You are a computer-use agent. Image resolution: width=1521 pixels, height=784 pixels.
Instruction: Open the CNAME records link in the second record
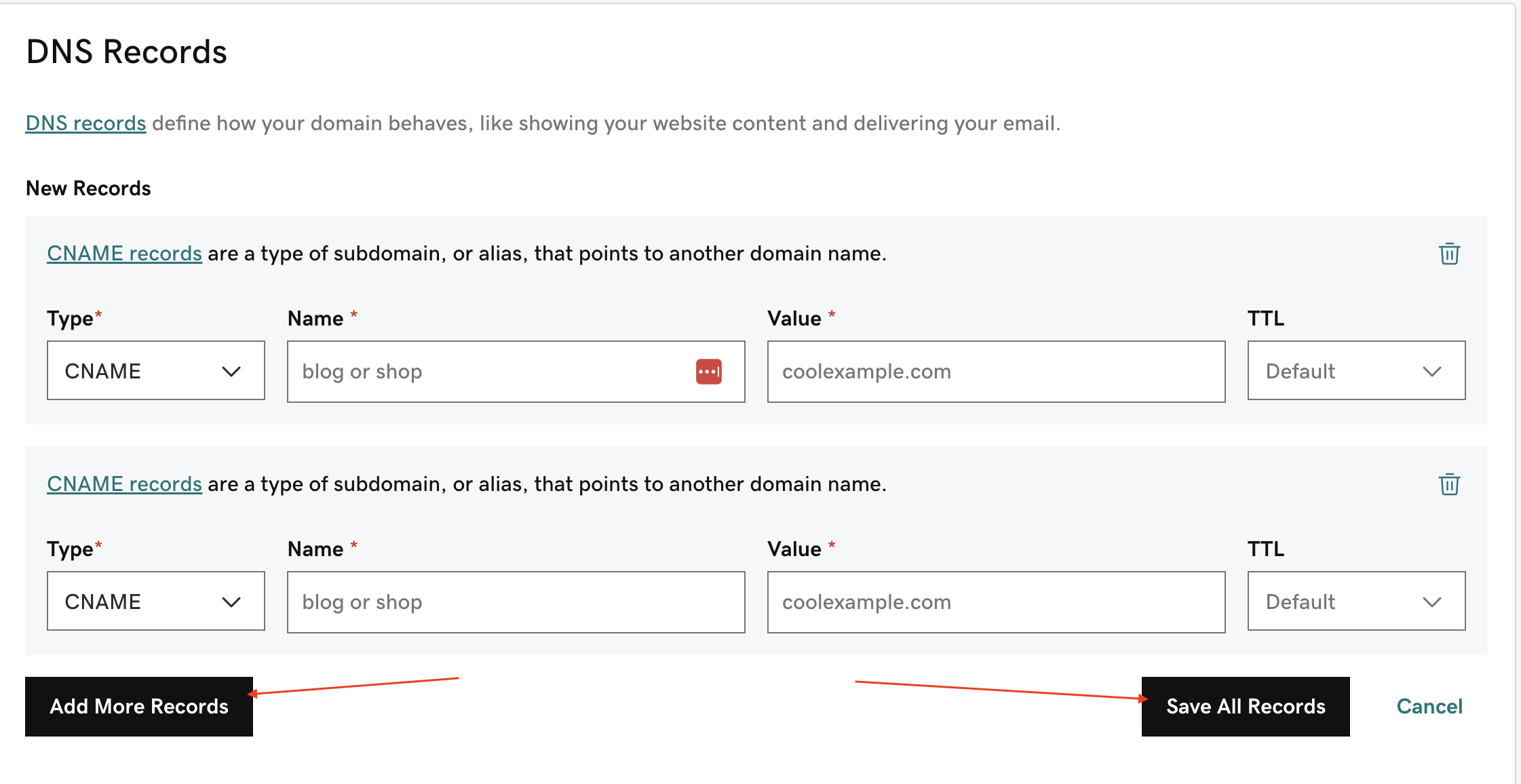pos(124,484)
